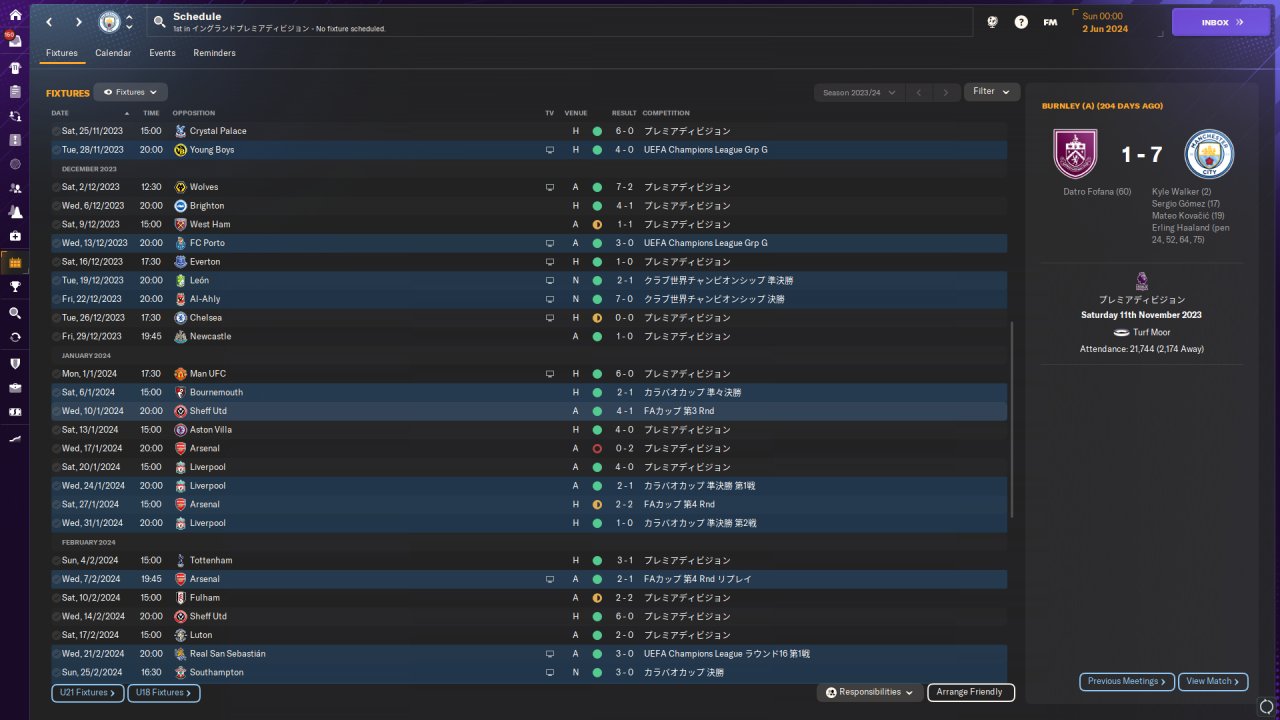Screen dimensions: 1280x720
Task: Open the Season 2023/24 dropdown
Action: (859, 92)
